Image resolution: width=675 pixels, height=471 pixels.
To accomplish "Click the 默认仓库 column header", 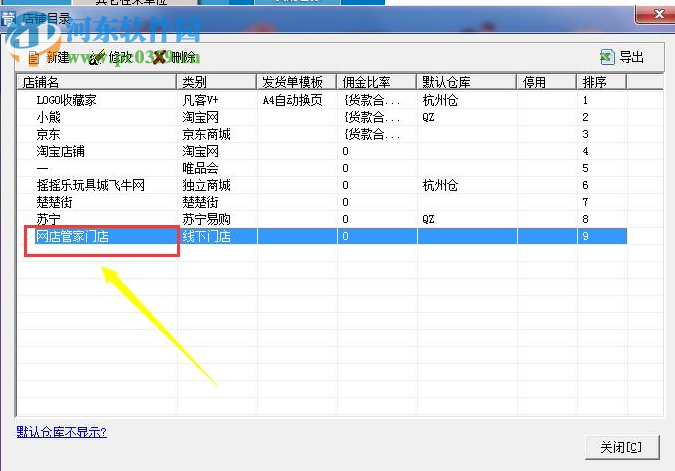I will tap(467, 82).
